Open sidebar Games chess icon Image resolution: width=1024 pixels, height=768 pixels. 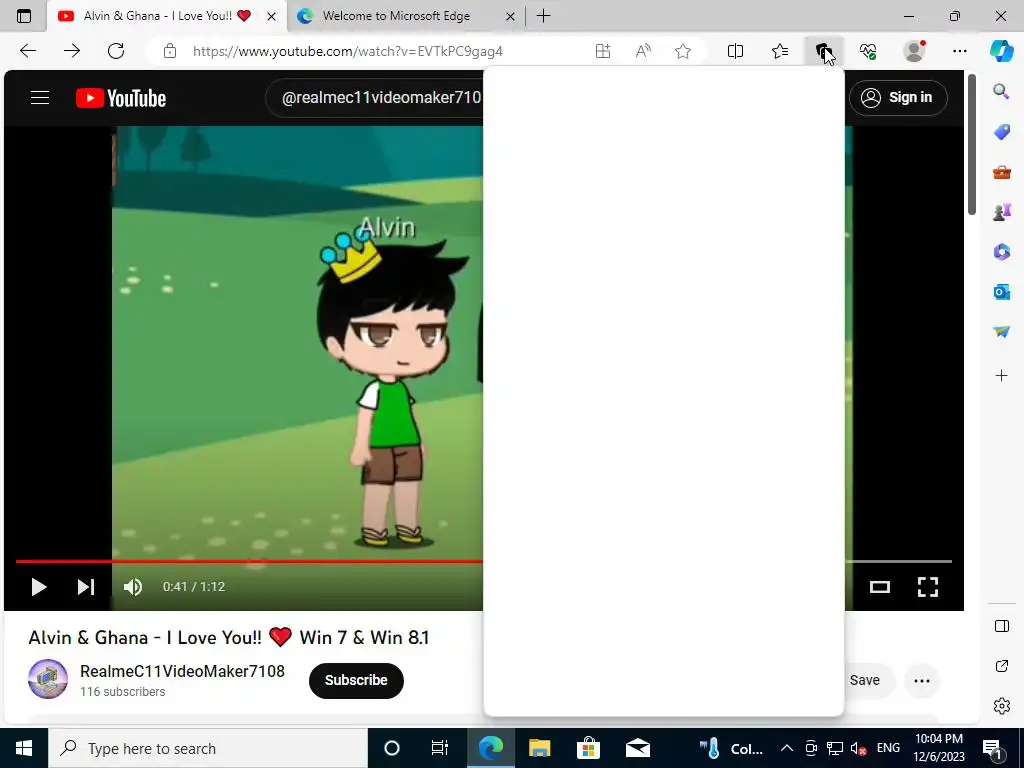pos(1001,212)
